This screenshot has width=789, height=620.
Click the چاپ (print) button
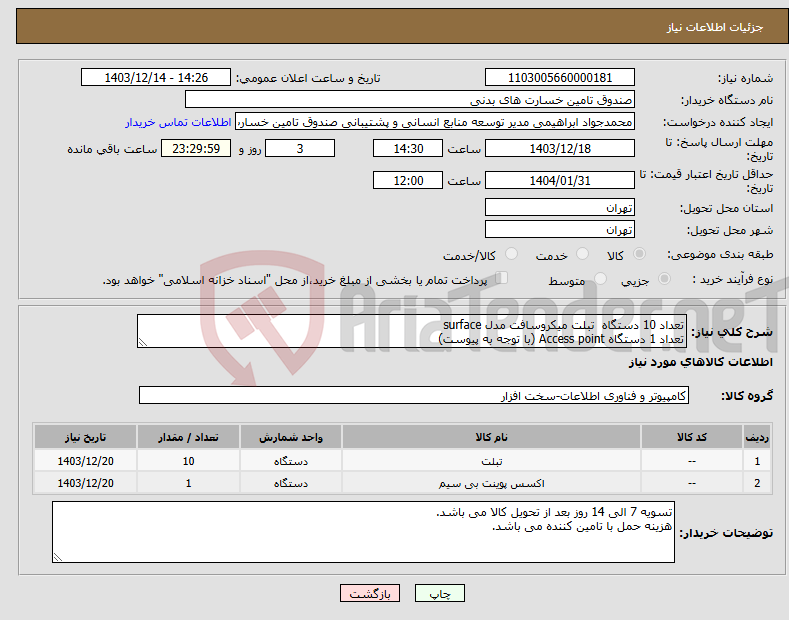[x=439, y=594]
